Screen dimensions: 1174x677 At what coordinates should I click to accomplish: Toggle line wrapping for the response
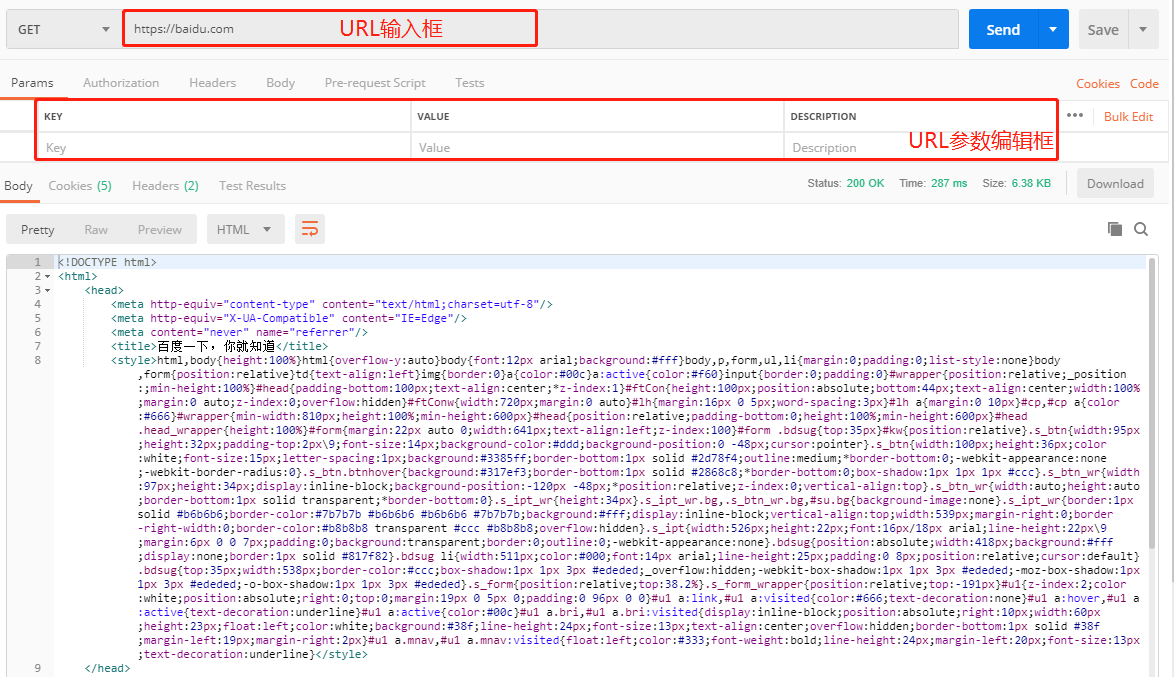tap(309, 229)
